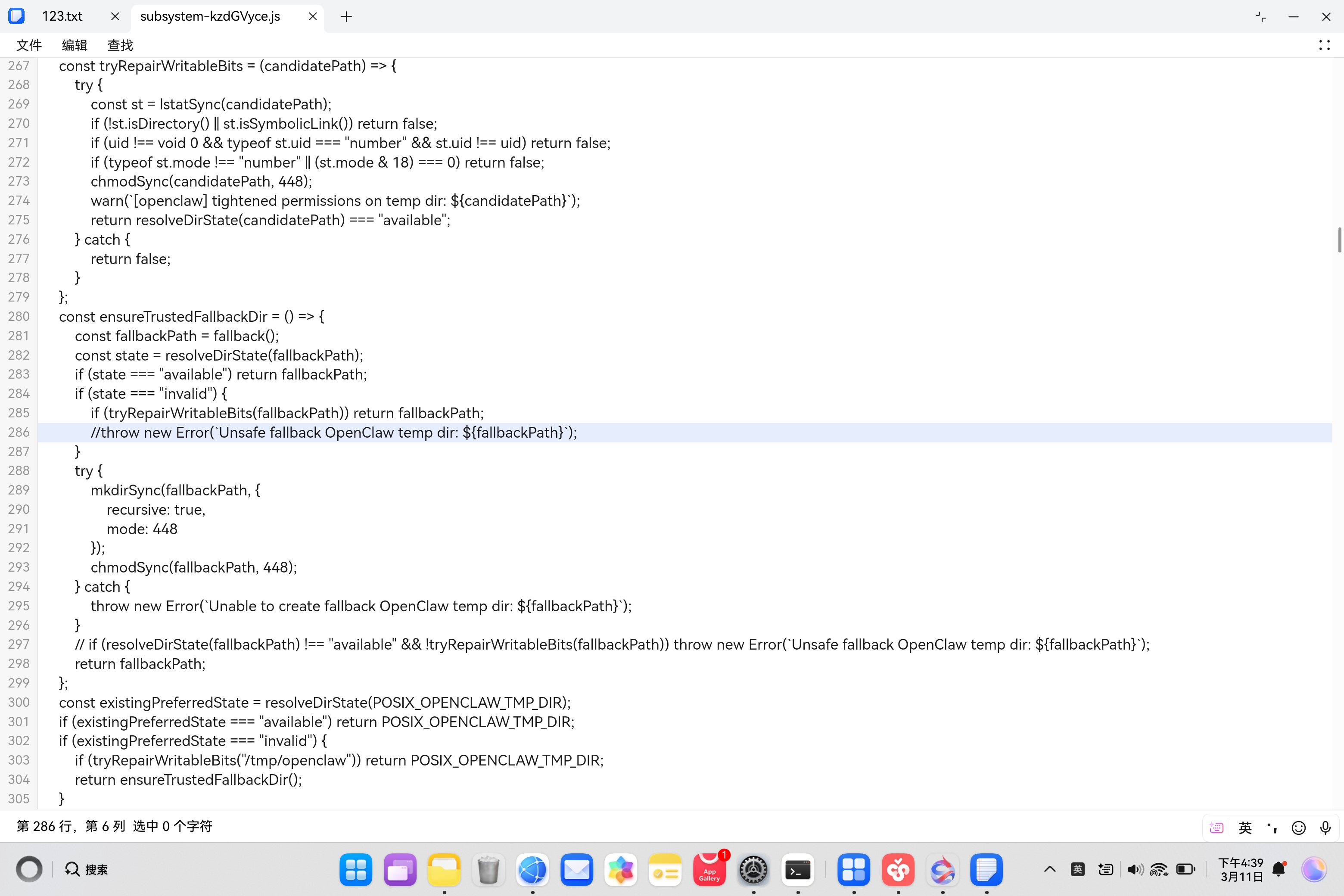1344x896 pixels.
Task: Click the 搜索 search button
Action: point(87,869)
